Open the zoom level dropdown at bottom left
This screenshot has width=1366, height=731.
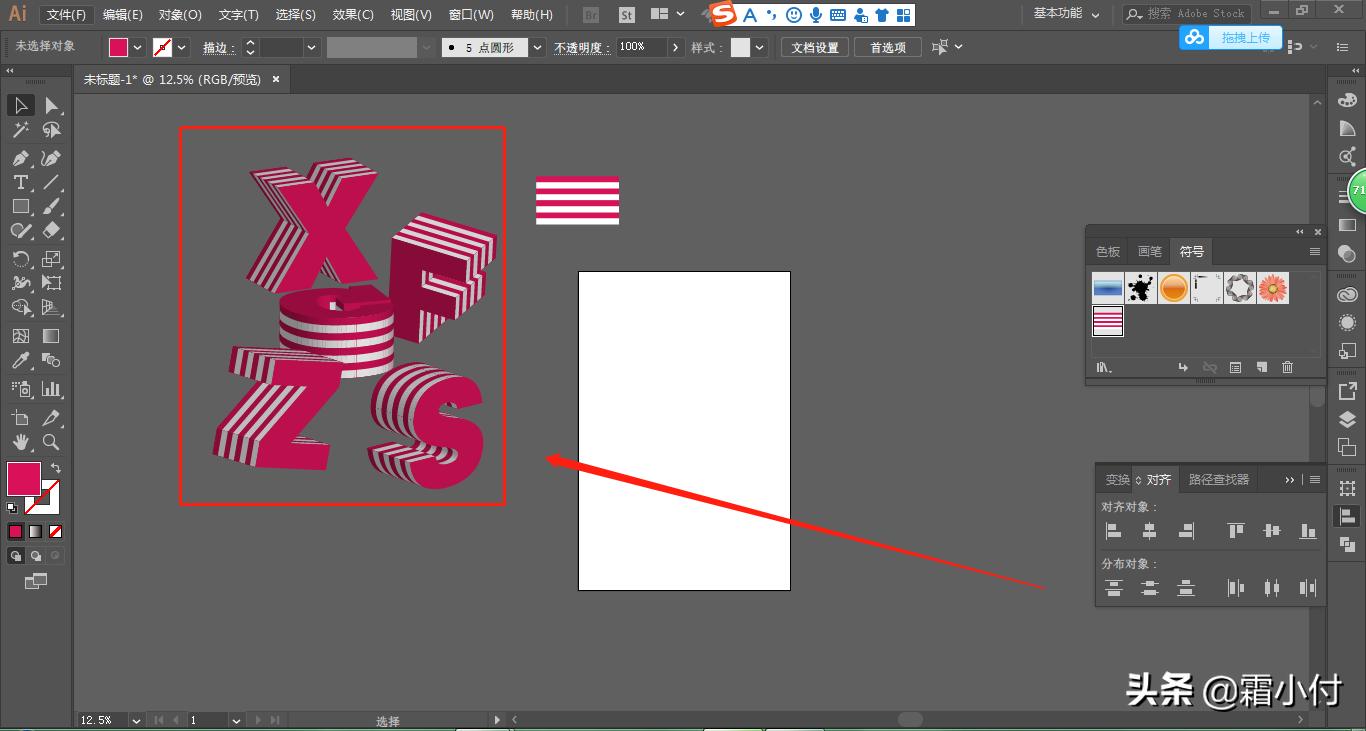[135, 719]
